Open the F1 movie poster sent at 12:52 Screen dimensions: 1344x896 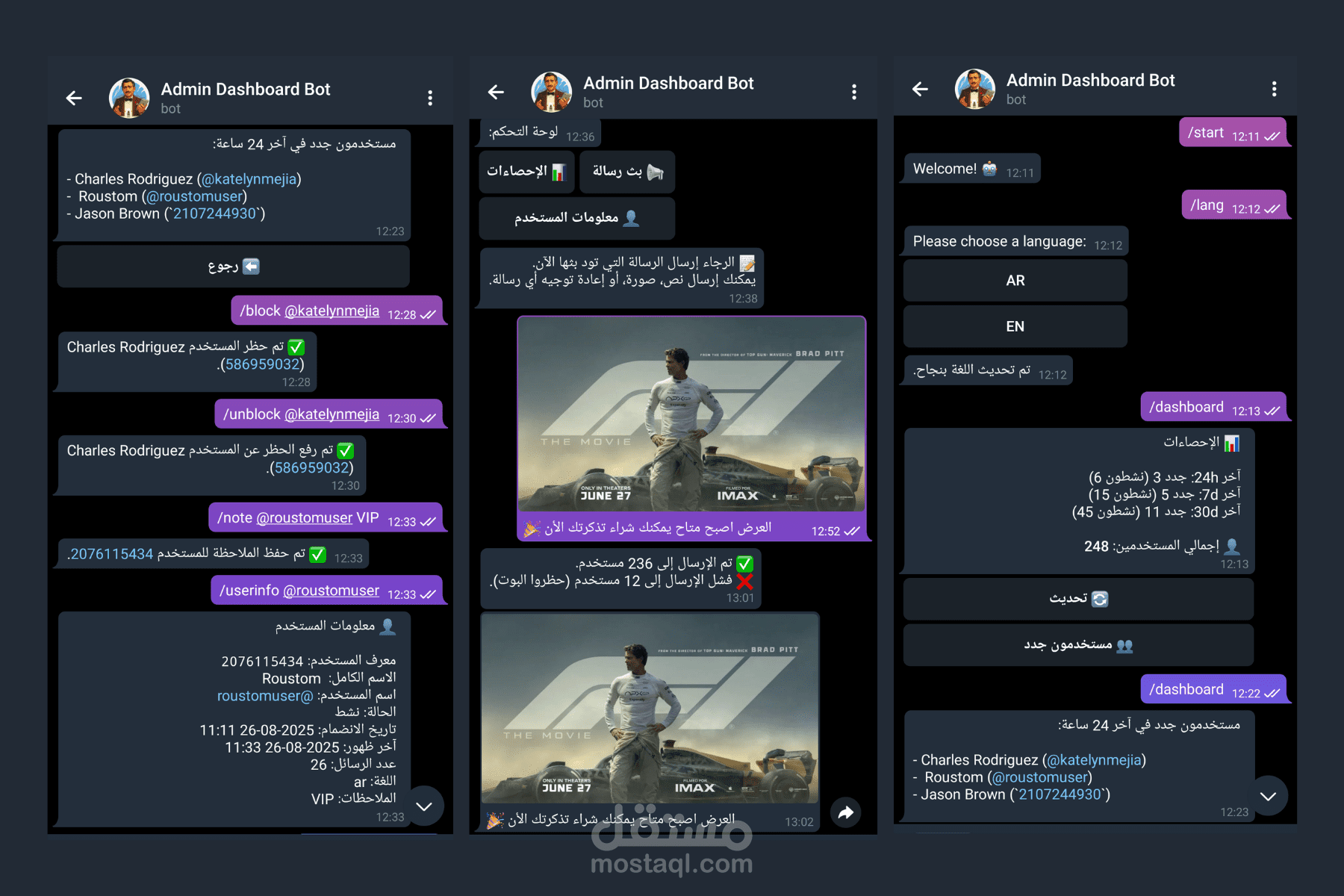pyautogui.click(x=691, y=414)
